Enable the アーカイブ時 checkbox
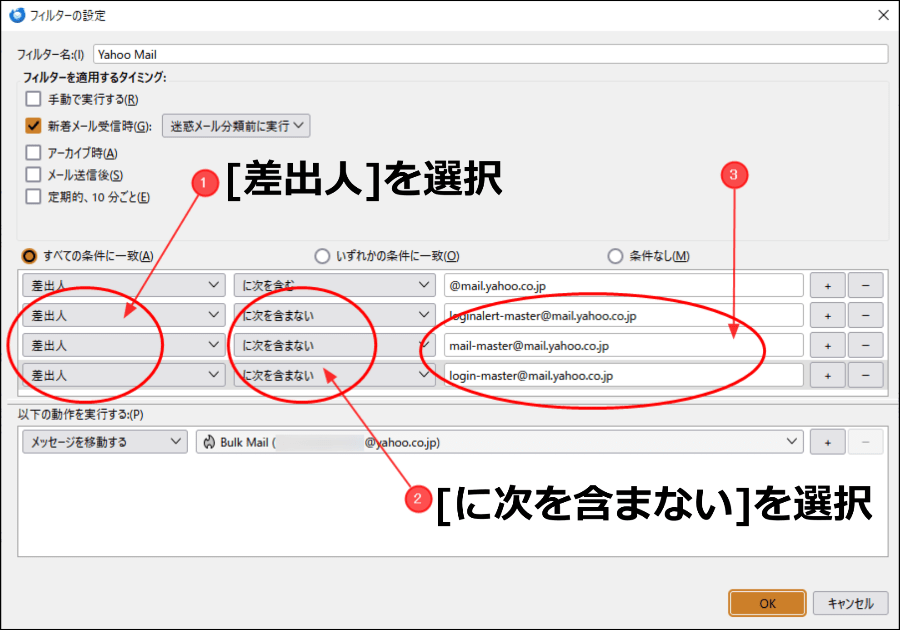The height and width of the screenshot is (630, 900). click(33, 153)
